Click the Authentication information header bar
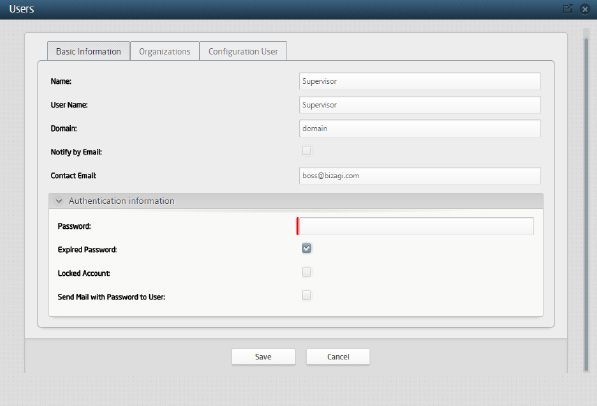The height and width of the screenshot is (406, 597). pyautogui.click(x=296, y=201)
